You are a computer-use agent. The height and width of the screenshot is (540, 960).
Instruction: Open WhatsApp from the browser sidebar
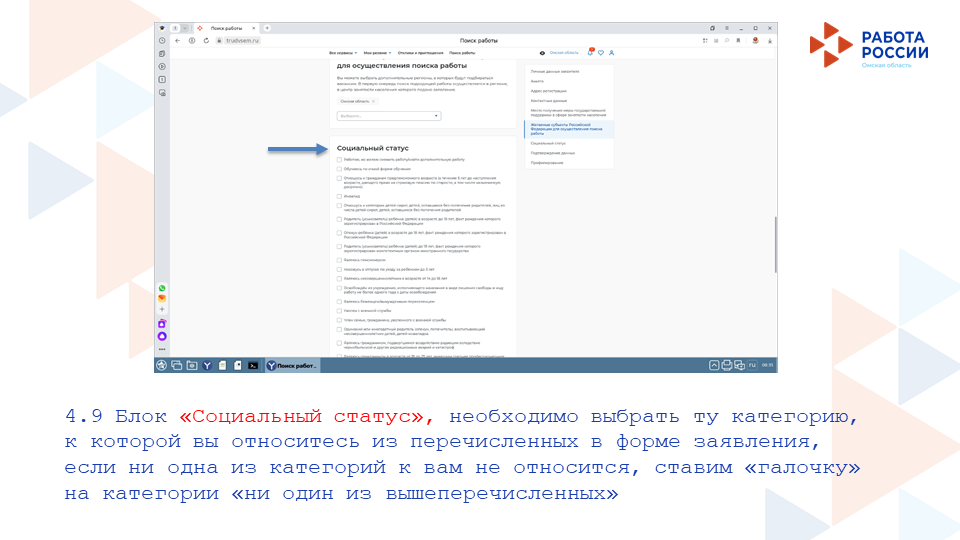[x=162, y=288]
